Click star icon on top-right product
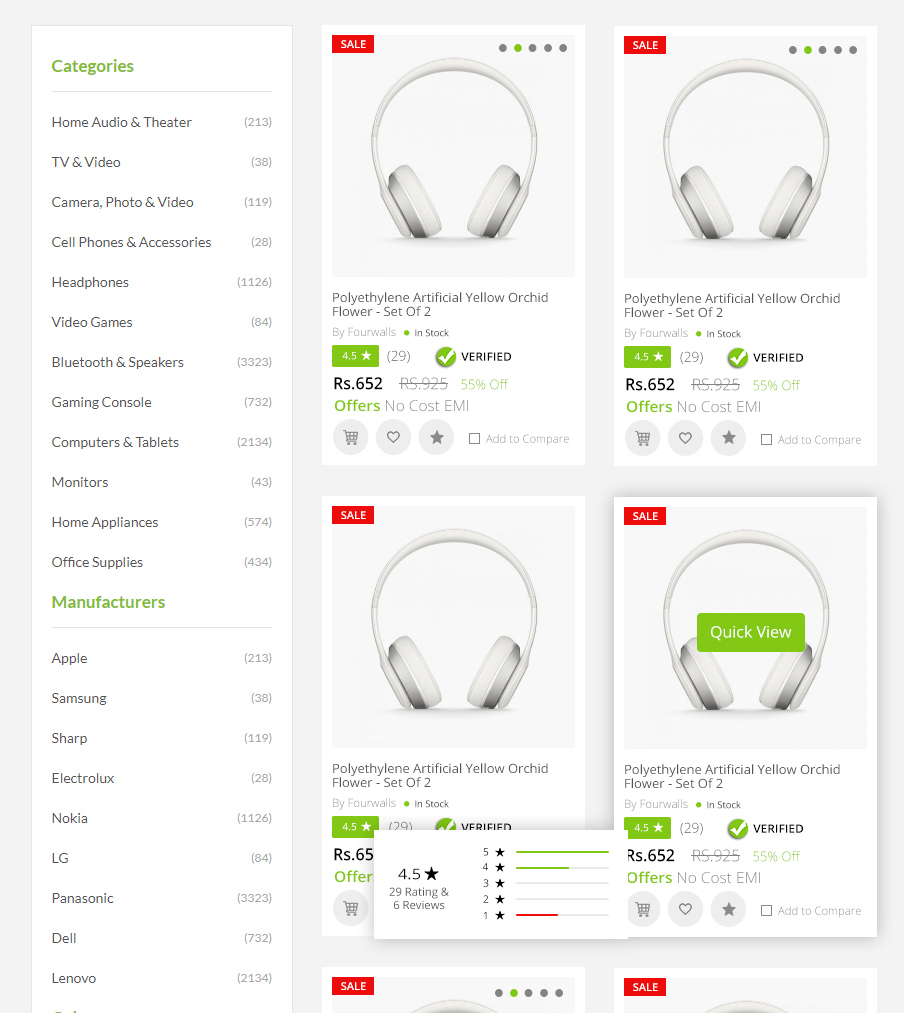904x1013 pixels. tap(728, 439)
